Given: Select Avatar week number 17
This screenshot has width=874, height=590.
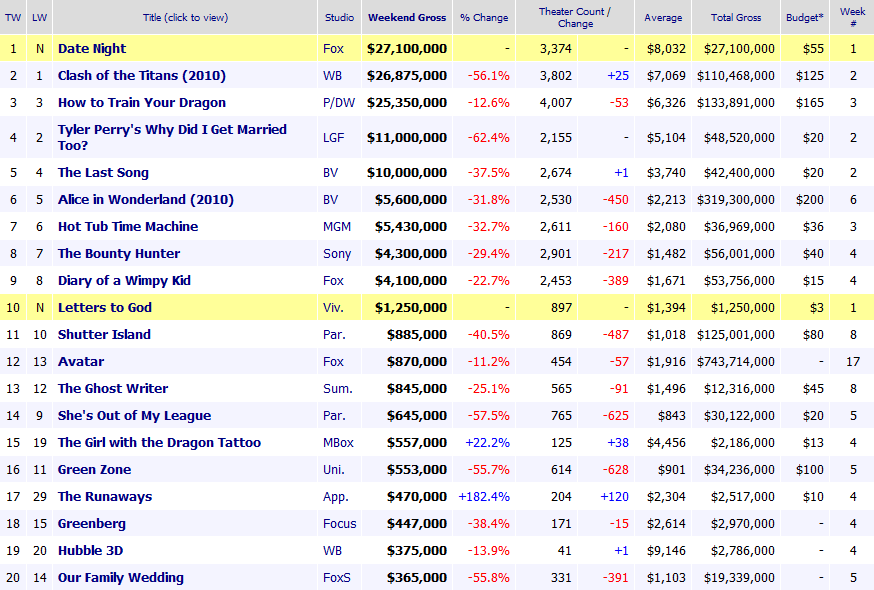Looking at the screenshot, I should coord(853,361).
